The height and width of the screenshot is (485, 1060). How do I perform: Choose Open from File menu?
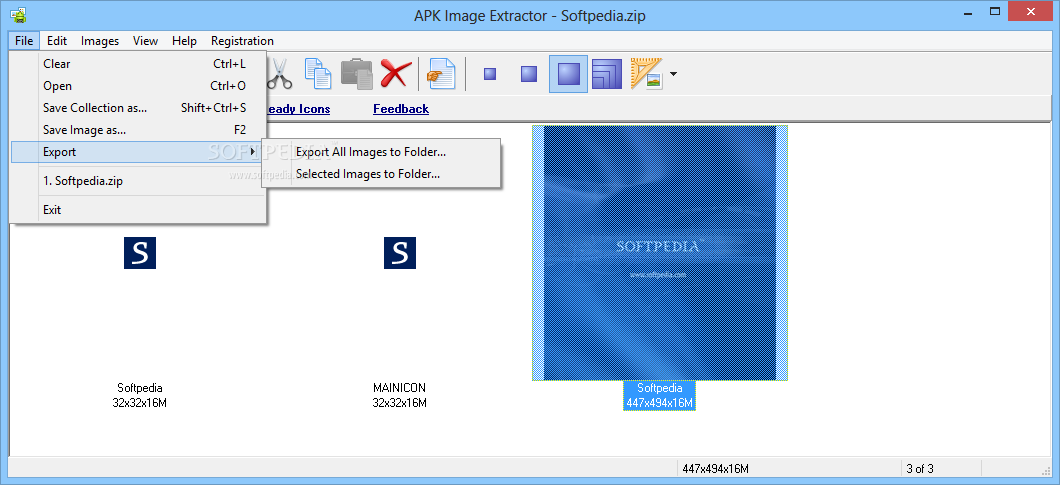[x=138, y=86]
